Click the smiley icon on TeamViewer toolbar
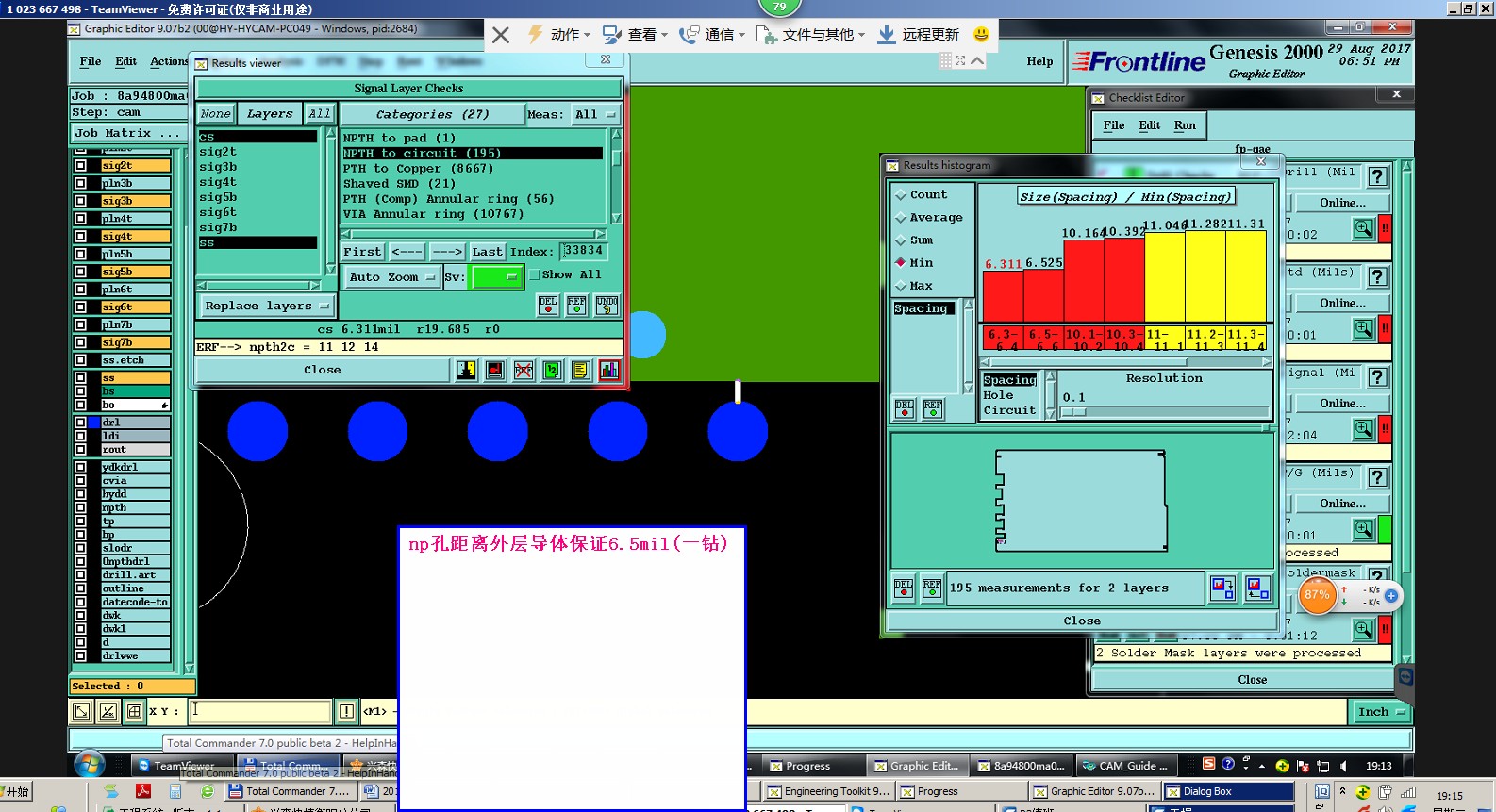 click(x=981, y=34)
